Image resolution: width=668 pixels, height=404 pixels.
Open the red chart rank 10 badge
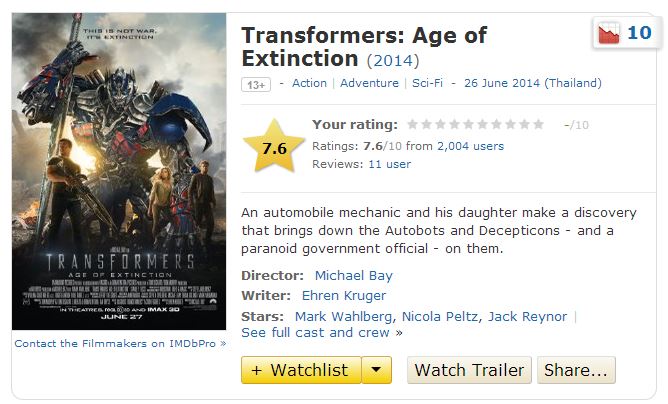point(623,34)
